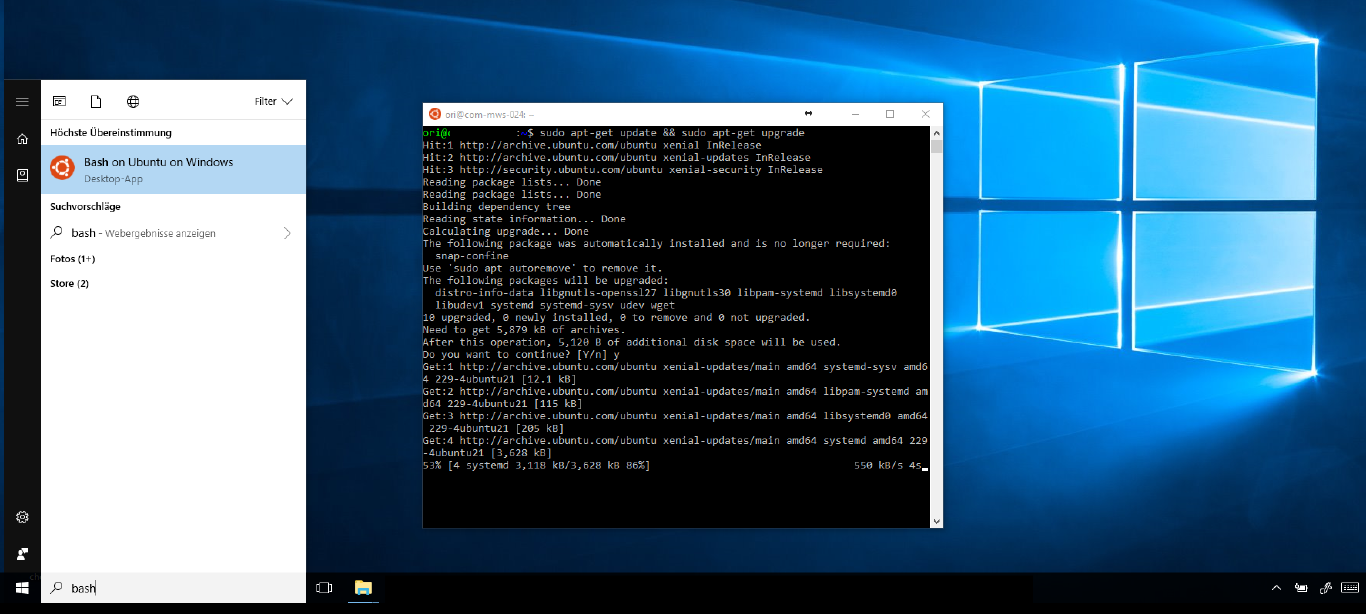
Task: Open File Explorer from the taskbar
Action: (x=363, y=588)
